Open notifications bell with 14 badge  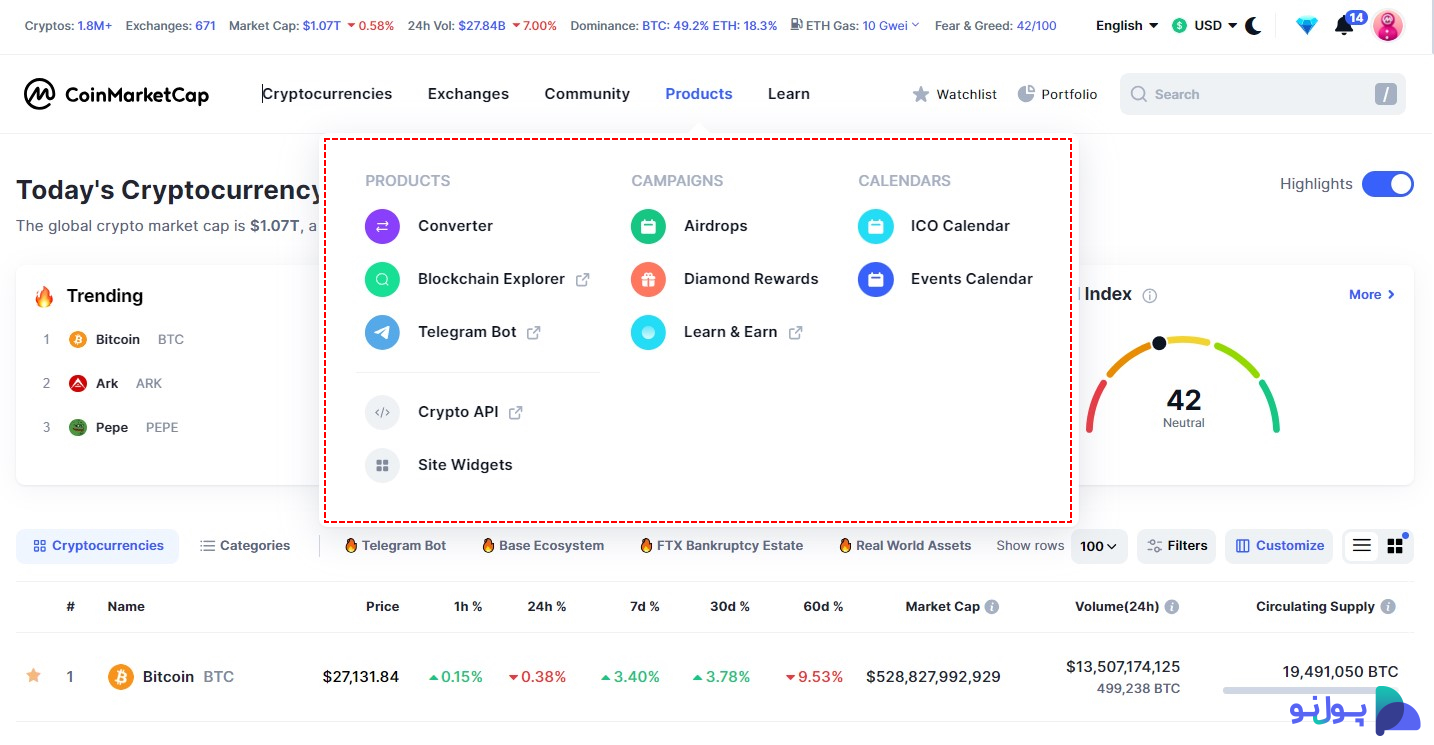coord(1346,24)
